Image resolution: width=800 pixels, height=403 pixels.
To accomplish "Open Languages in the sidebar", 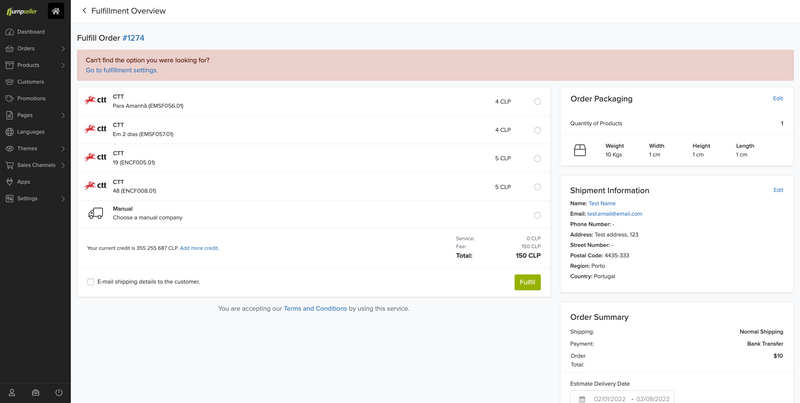I will coord(31,132).
